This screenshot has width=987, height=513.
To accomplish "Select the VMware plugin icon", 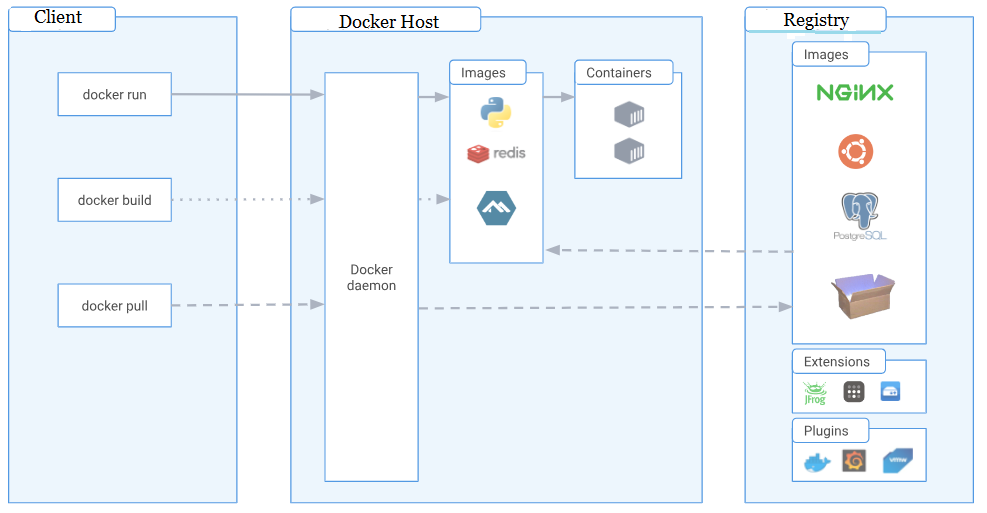I will pos(896,461).
